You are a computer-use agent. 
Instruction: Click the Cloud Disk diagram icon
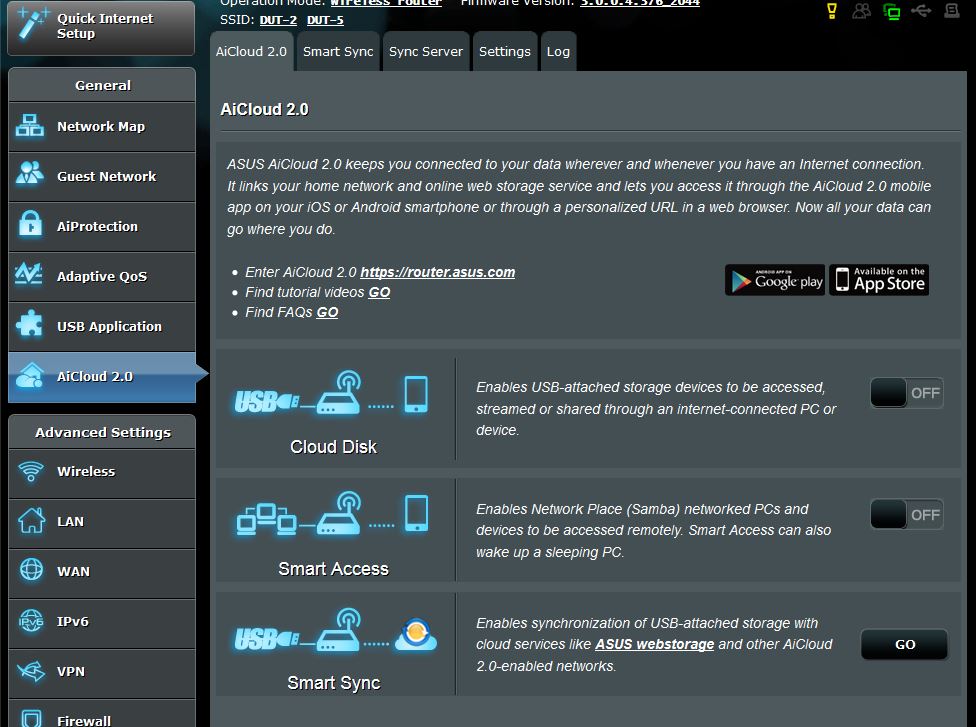[331, 393]
